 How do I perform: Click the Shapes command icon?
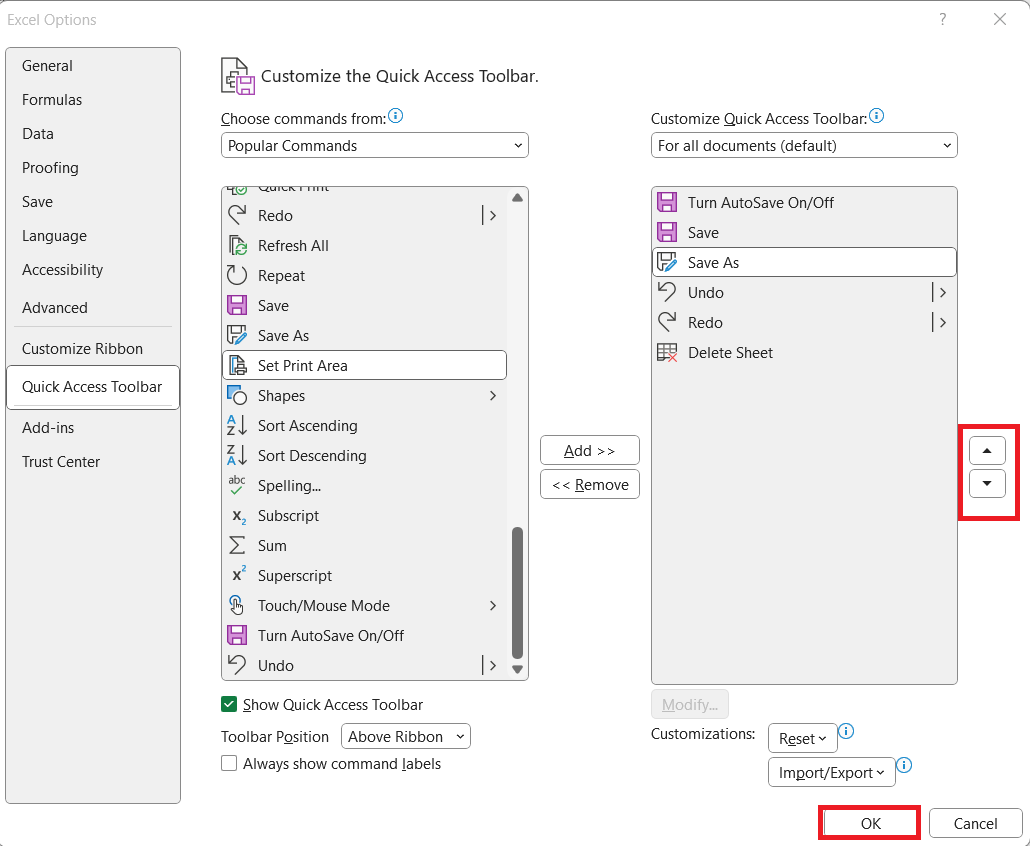(236, 395)
